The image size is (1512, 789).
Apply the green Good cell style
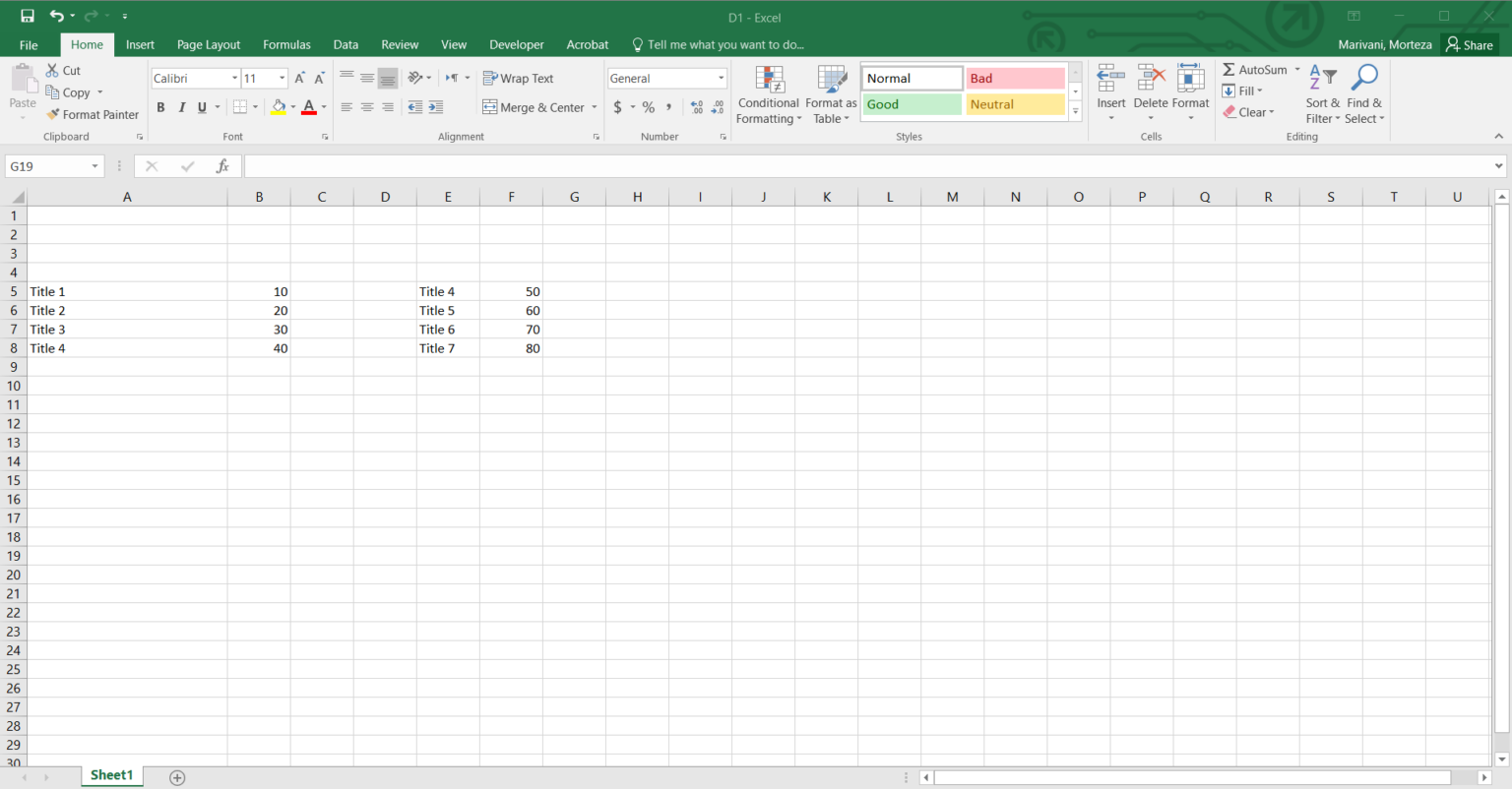(913, 104)
